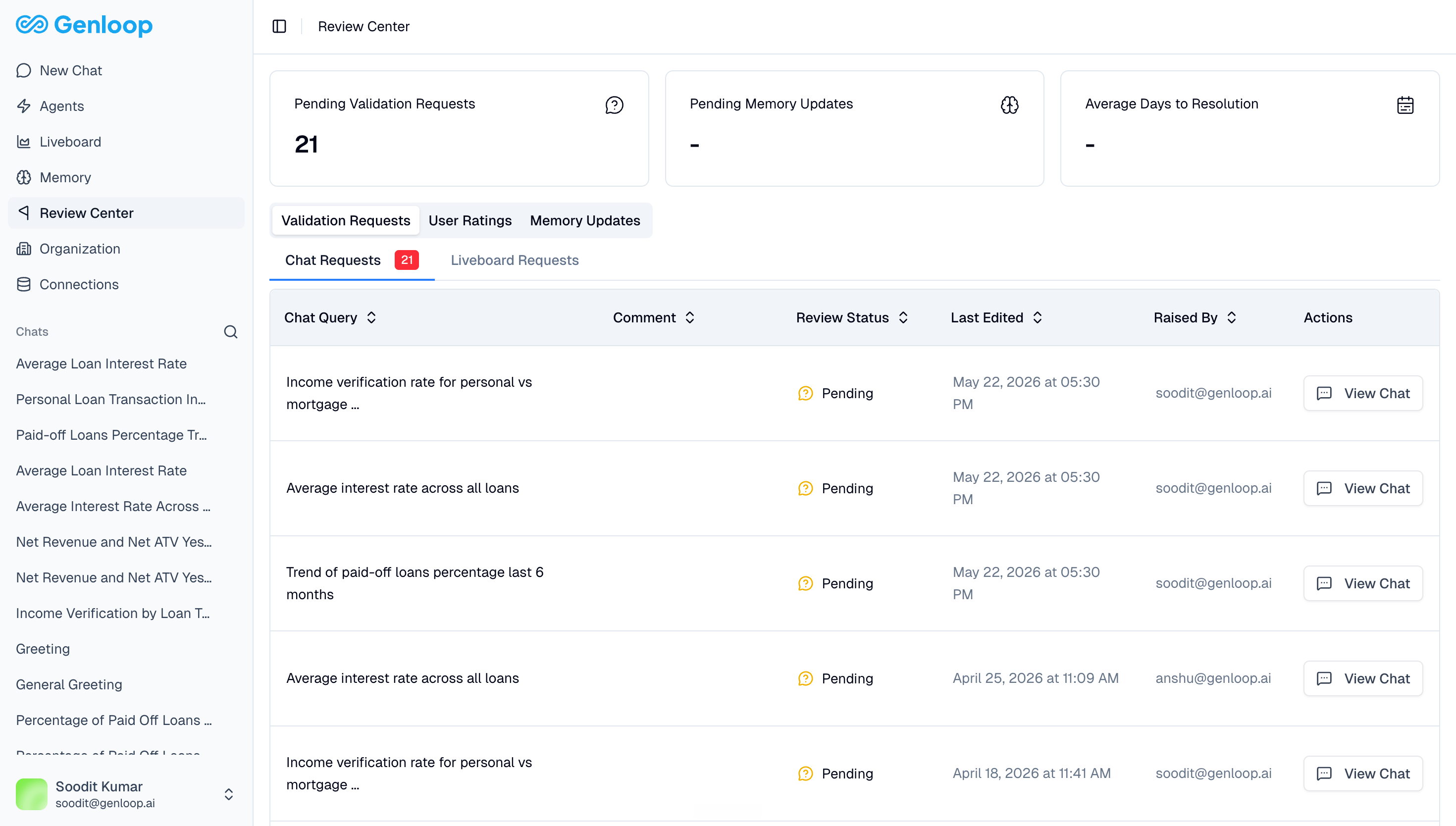Click the red 21 badge on Chat Requests
The height and width of the screenshot is (826, 1456).
click(x=407, y=260)
